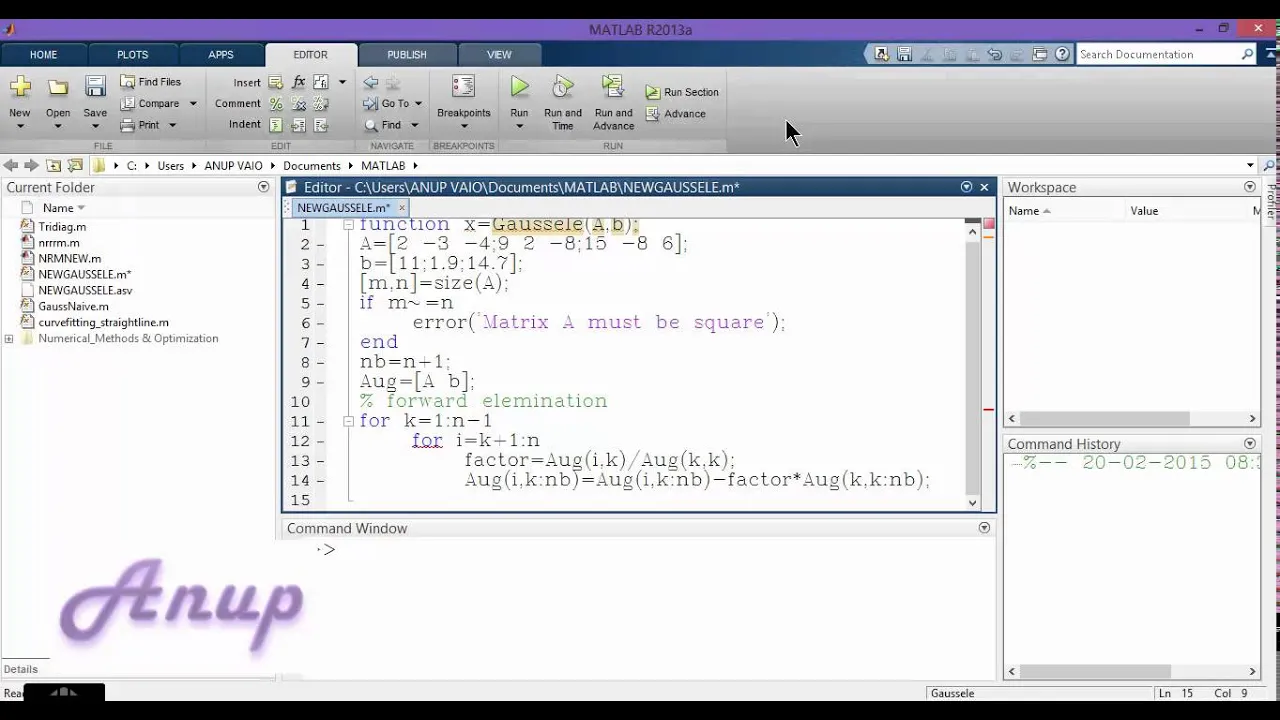The image size is (1280, 720).
Task: Click the Uncomment lines icon
Action: [298, 103]
